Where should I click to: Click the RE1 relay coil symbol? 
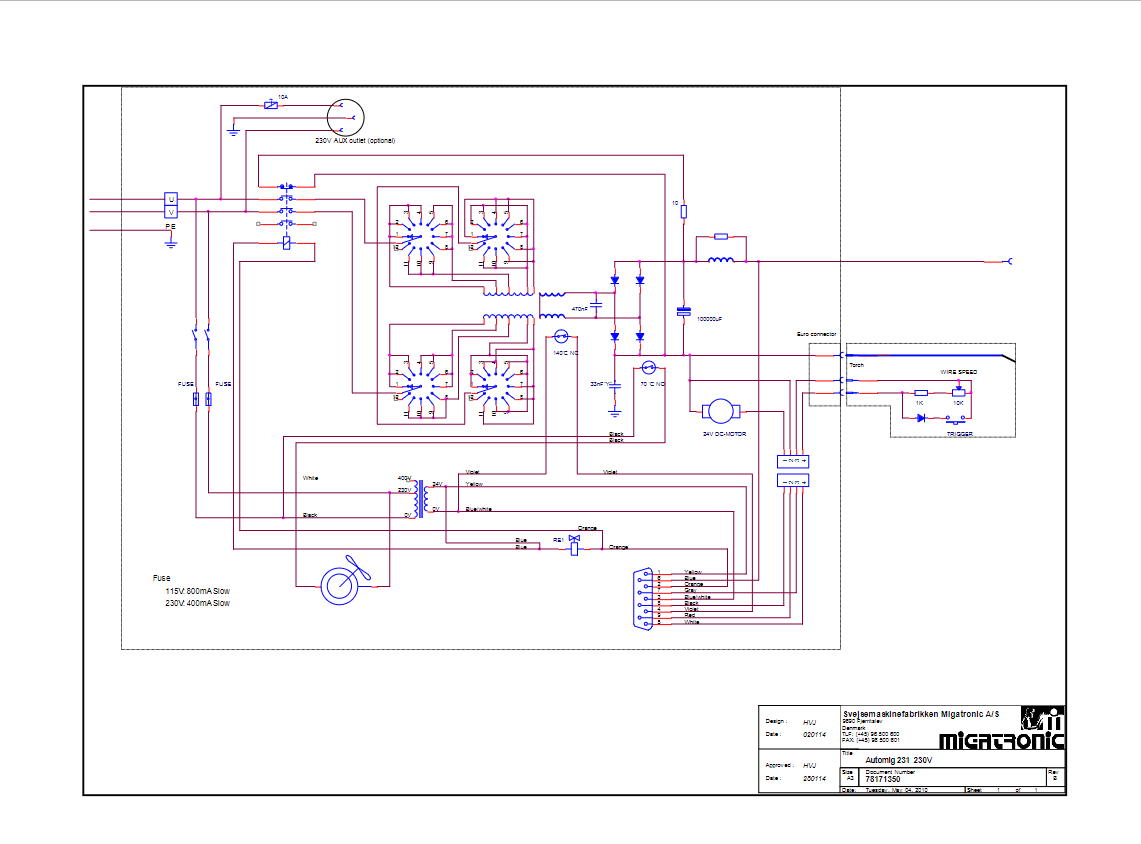[575, 546]
